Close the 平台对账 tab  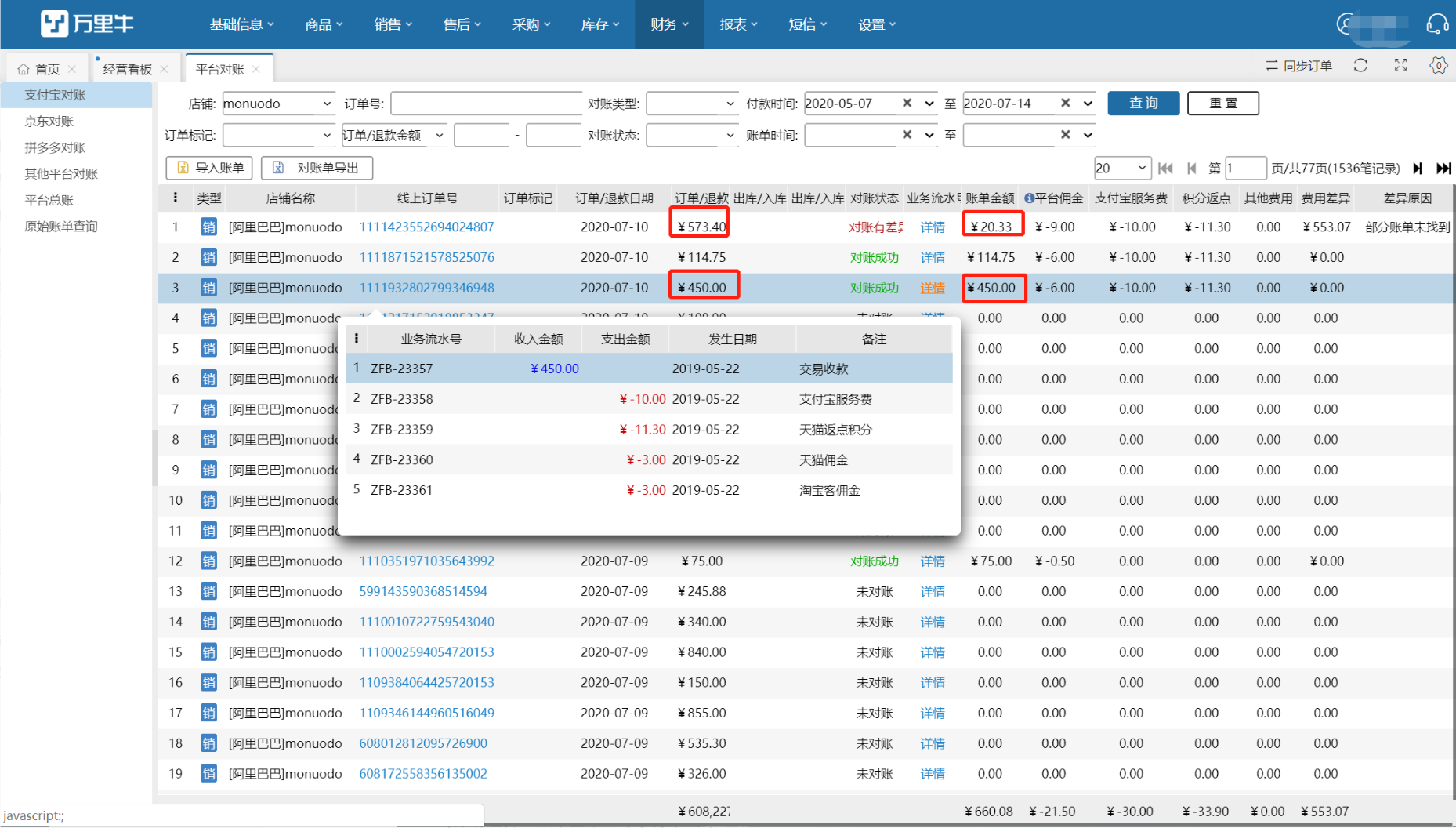[x=256, y=69]
